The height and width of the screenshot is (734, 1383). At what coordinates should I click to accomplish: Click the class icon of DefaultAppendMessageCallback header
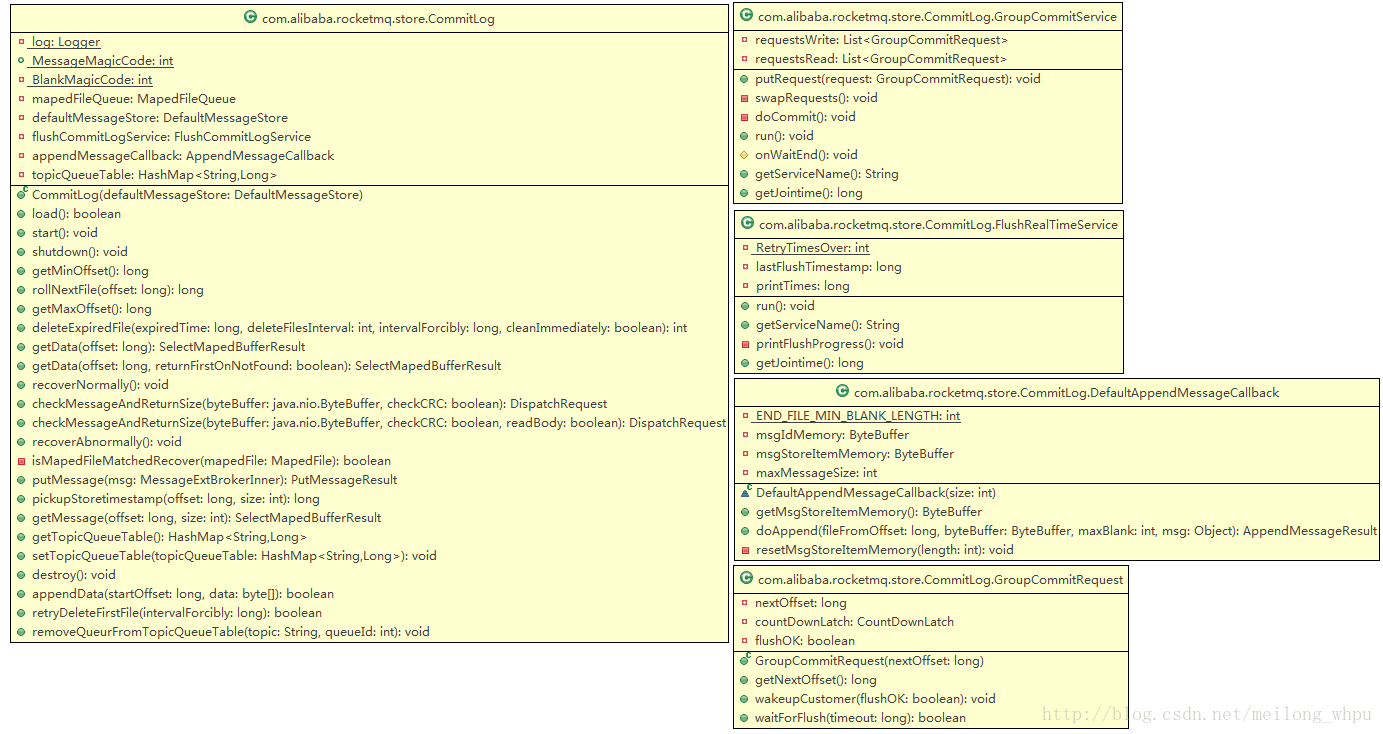(842, 392)
